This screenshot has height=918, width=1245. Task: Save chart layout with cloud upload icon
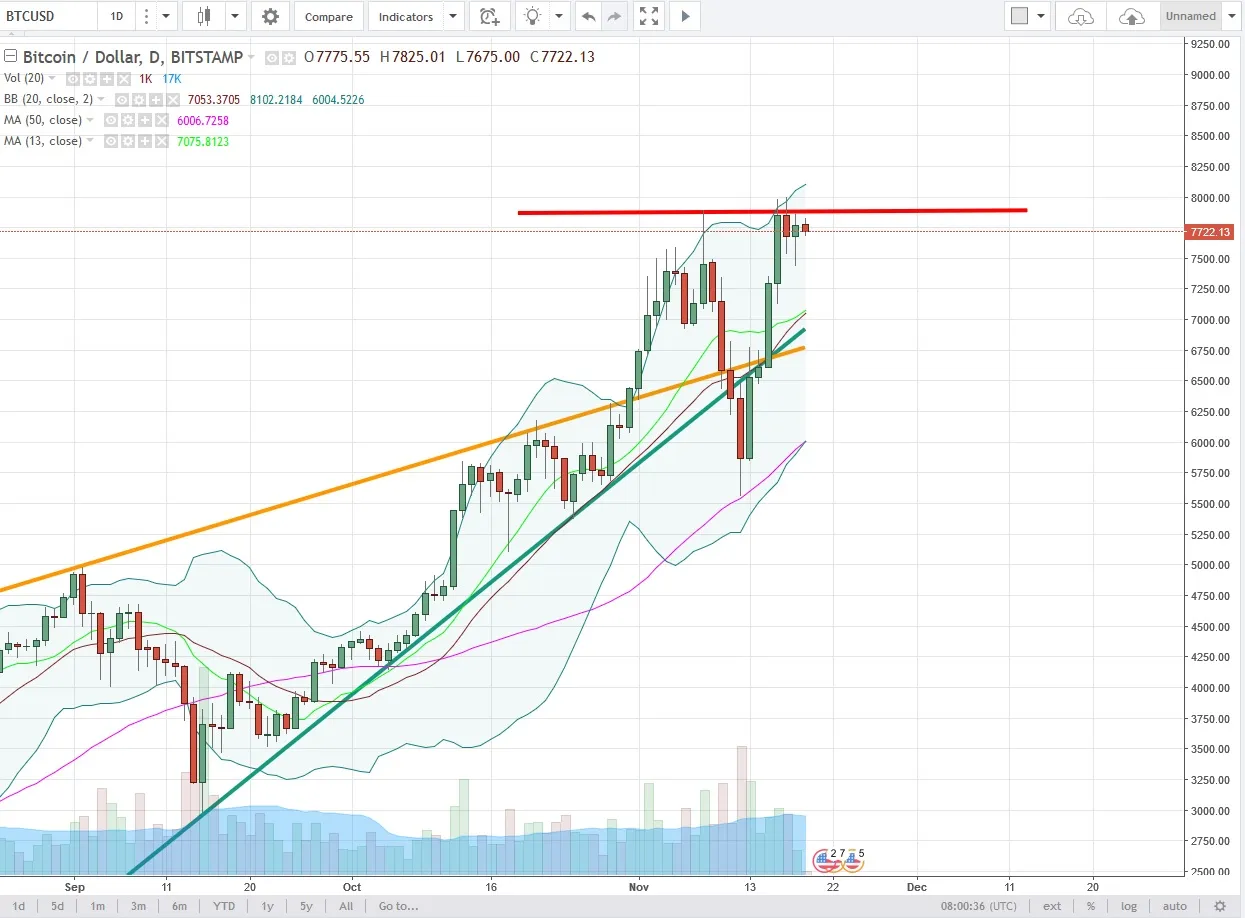(1132, 16)
